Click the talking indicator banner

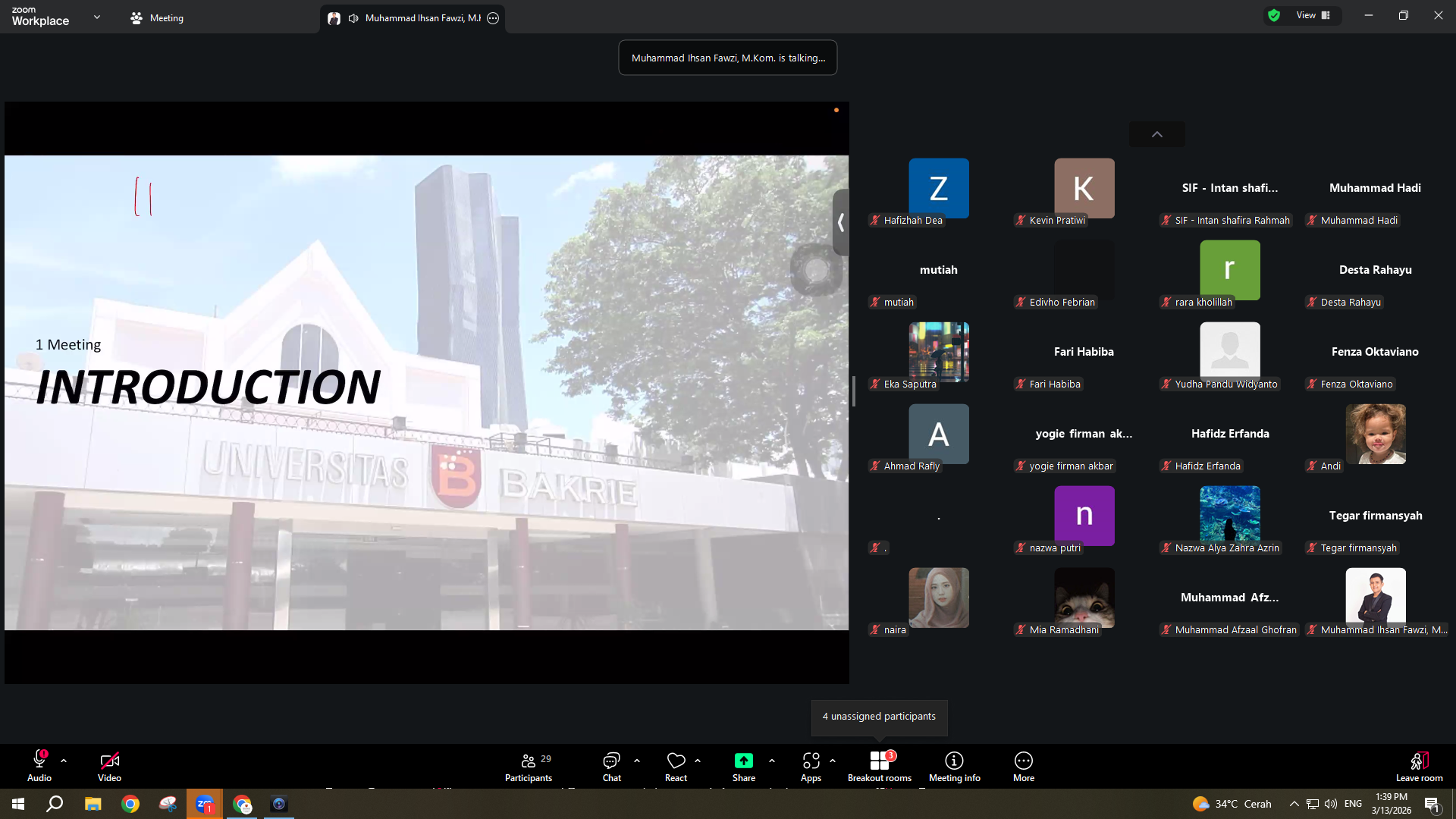click(728, 58)
